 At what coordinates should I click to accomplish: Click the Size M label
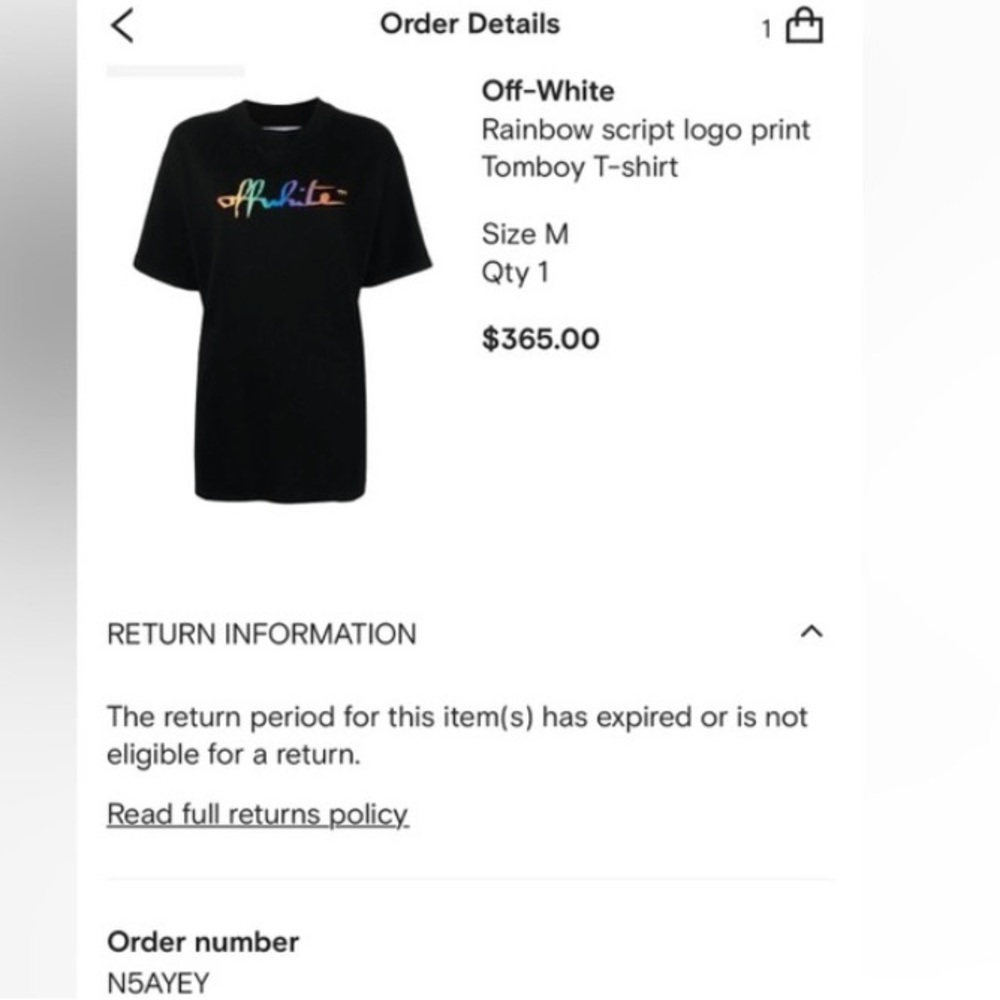[x=526, y=234]
